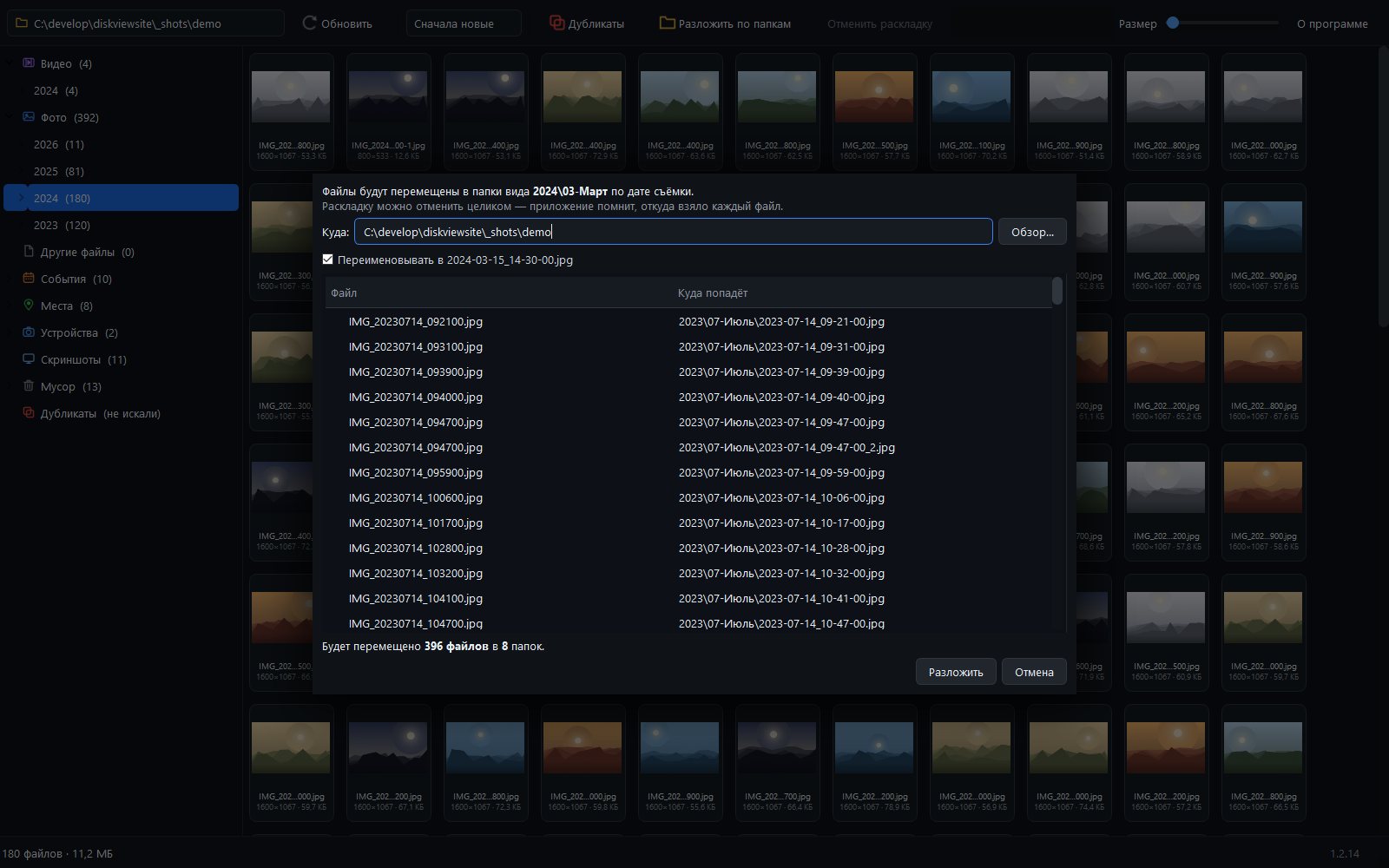Select the 2023 (120) photo year
This screenshot has width=1389, height=868.
pyautogui.click(x=62, y=225)
